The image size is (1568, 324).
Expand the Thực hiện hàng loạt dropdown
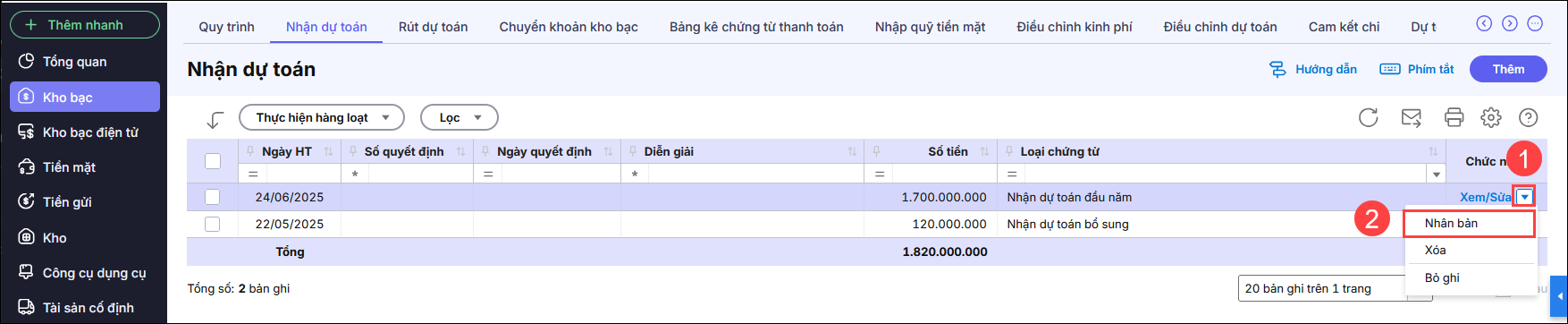tap(322, 117)
